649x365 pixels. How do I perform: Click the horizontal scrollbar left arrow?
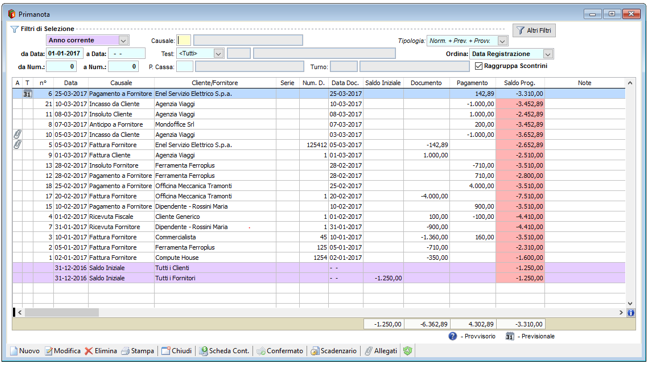click(x=19, y=312)
